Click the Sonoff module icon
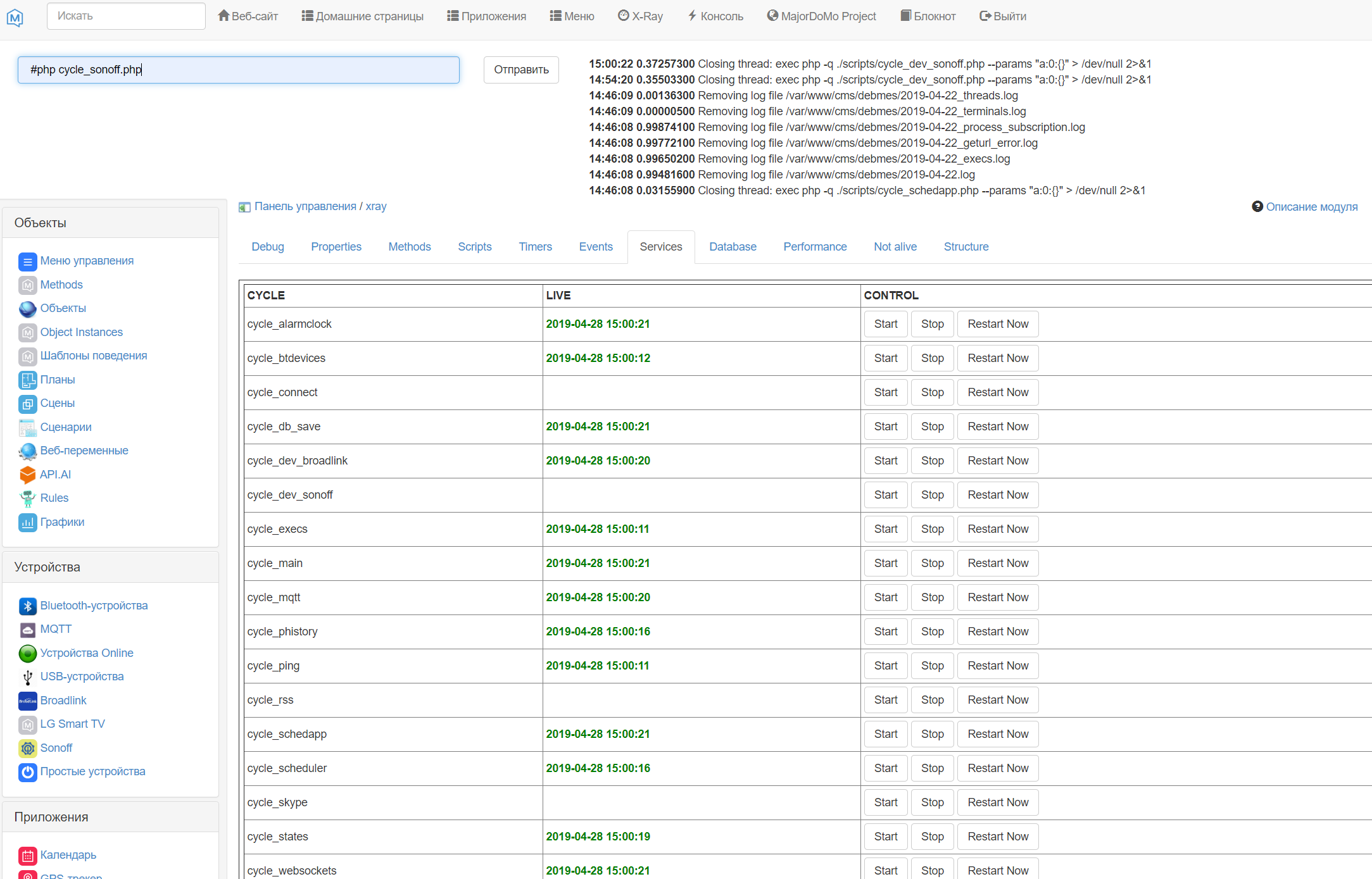This screenshot has height=879, width=1372. [27, 749]
